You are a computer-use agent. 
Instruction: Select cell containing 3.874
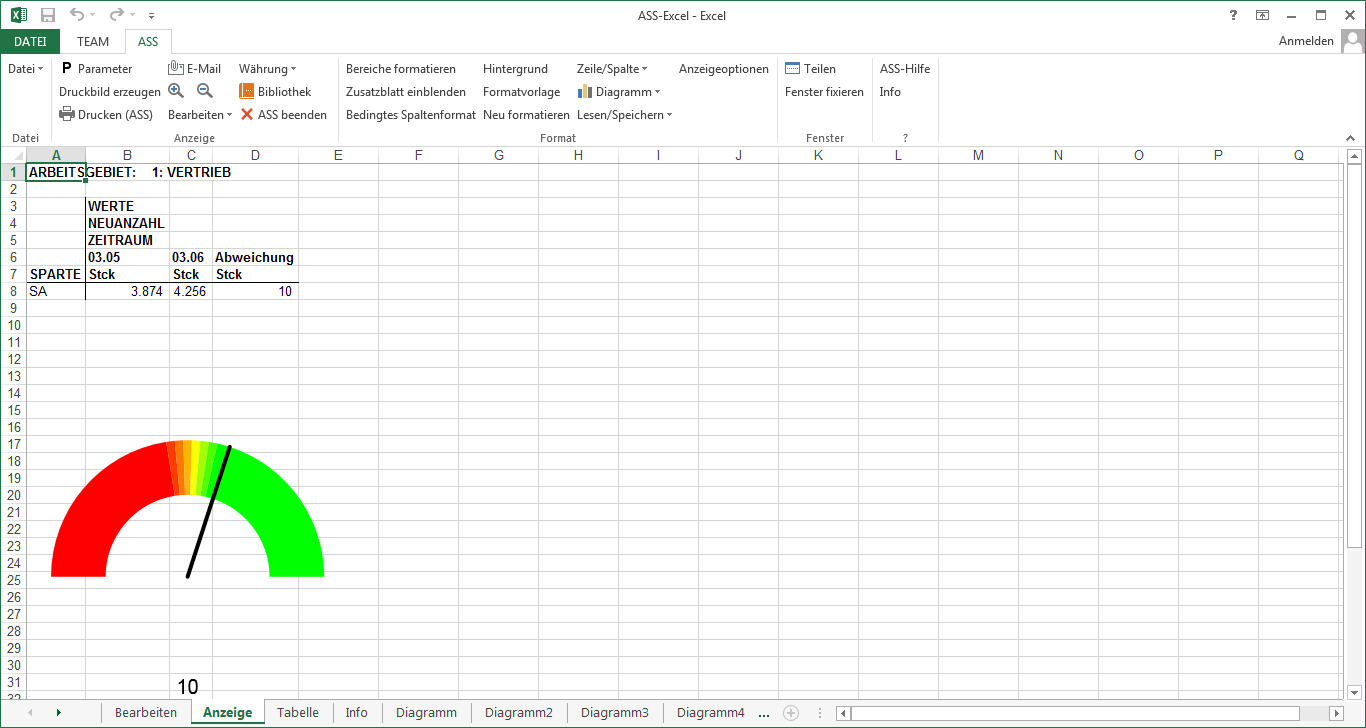click(127, 291)
